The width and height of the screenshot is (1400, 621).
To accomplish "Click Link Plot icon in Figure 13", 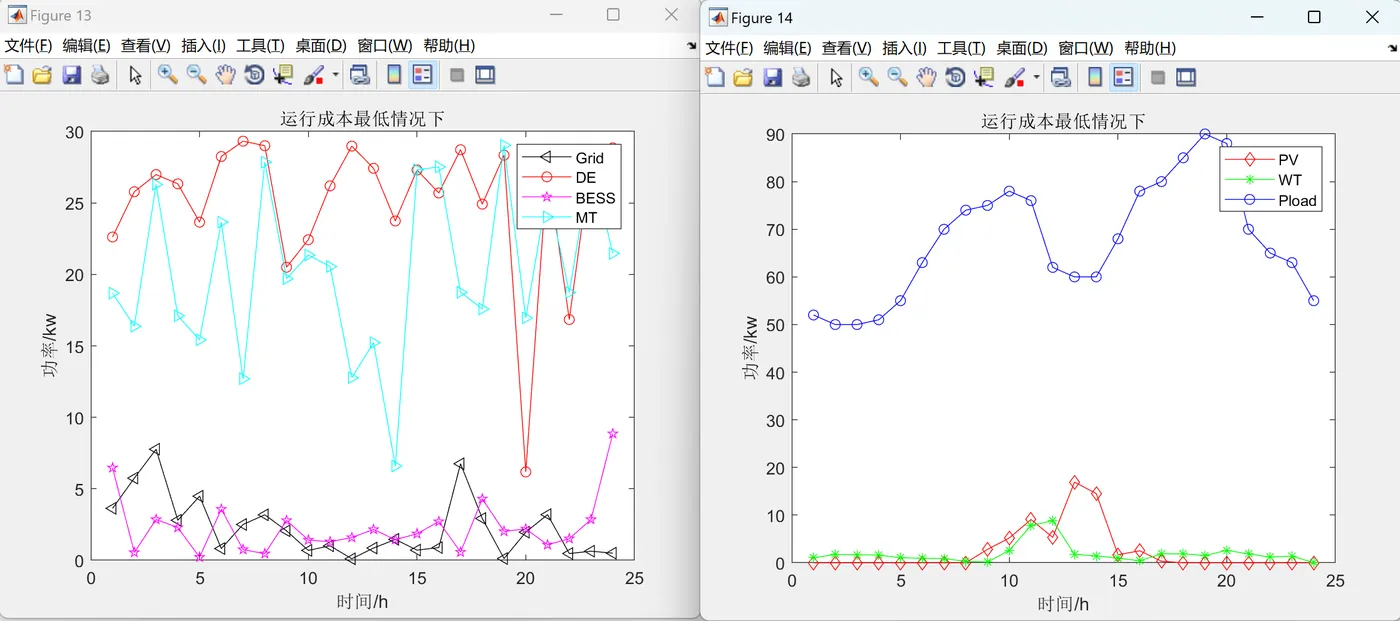I will 360,75.
